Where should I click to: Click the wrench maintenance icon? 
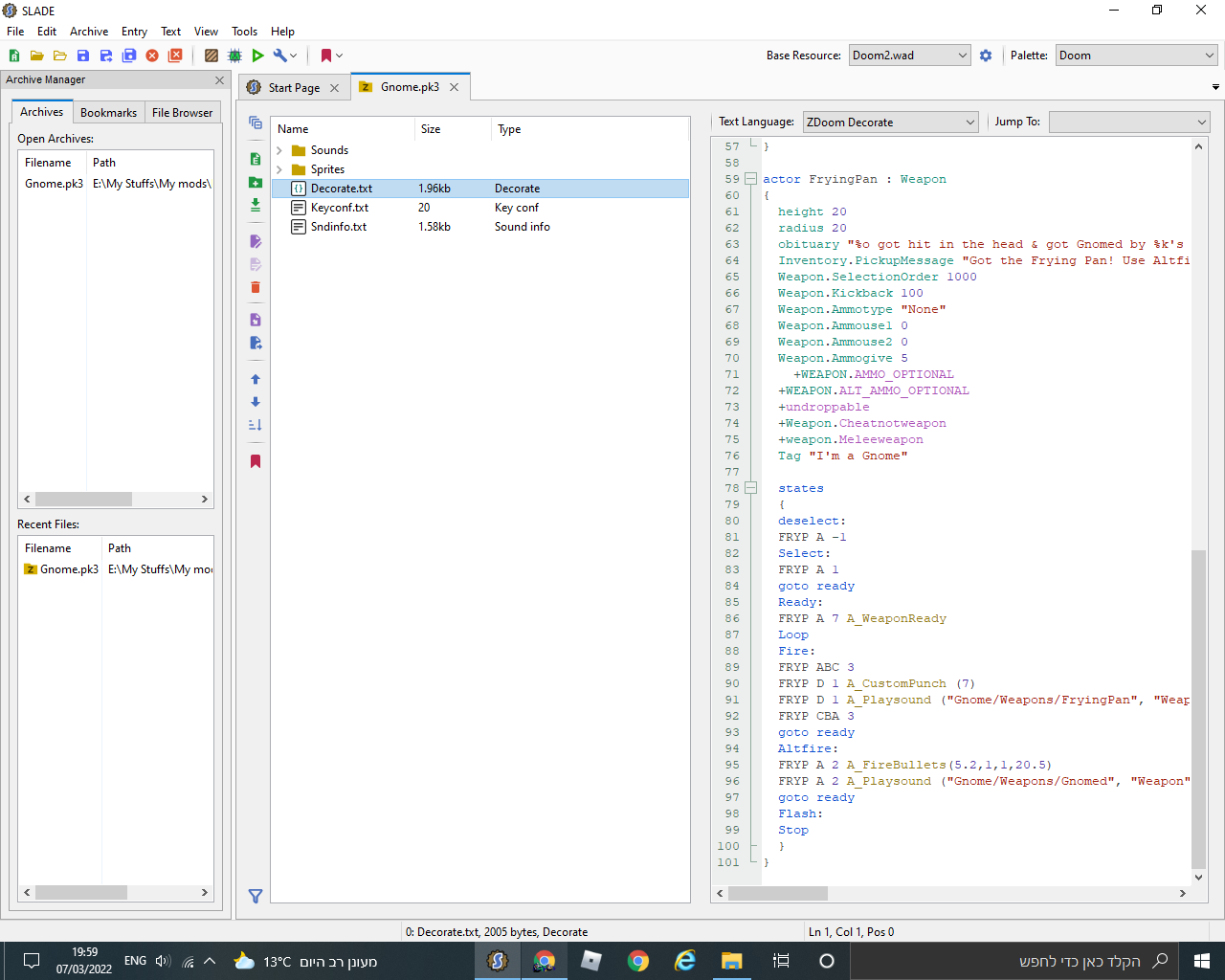pyautogui.click(x=279, y=56)
